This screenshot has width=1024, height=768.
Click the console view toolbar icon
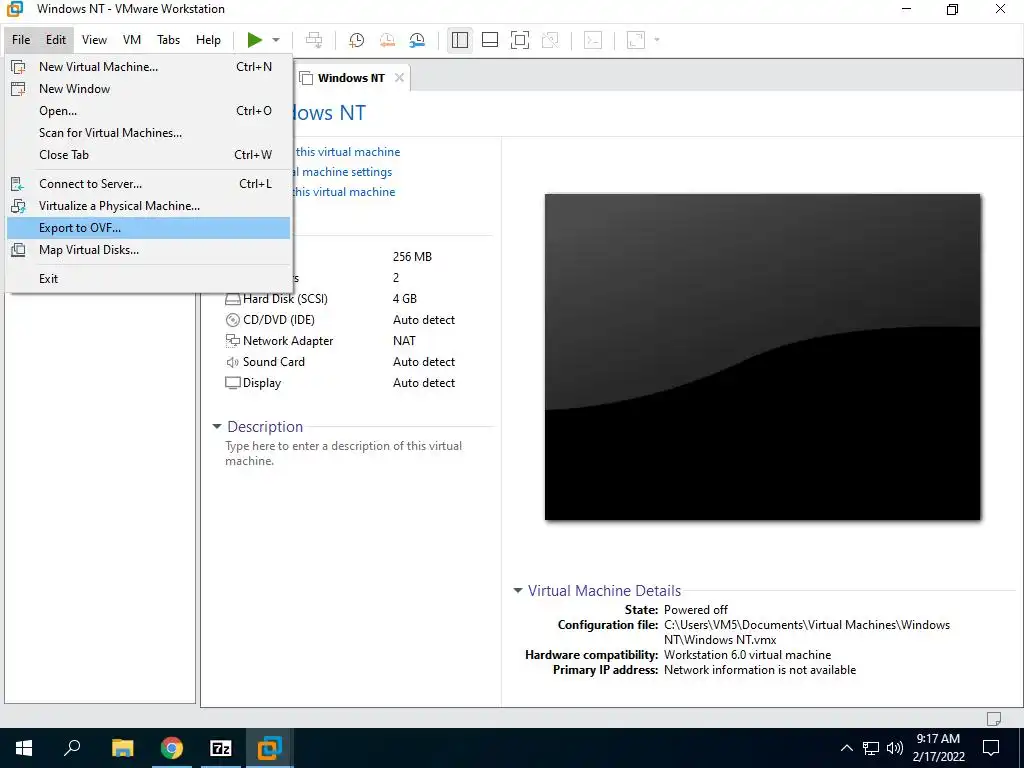tap(593, 40)
